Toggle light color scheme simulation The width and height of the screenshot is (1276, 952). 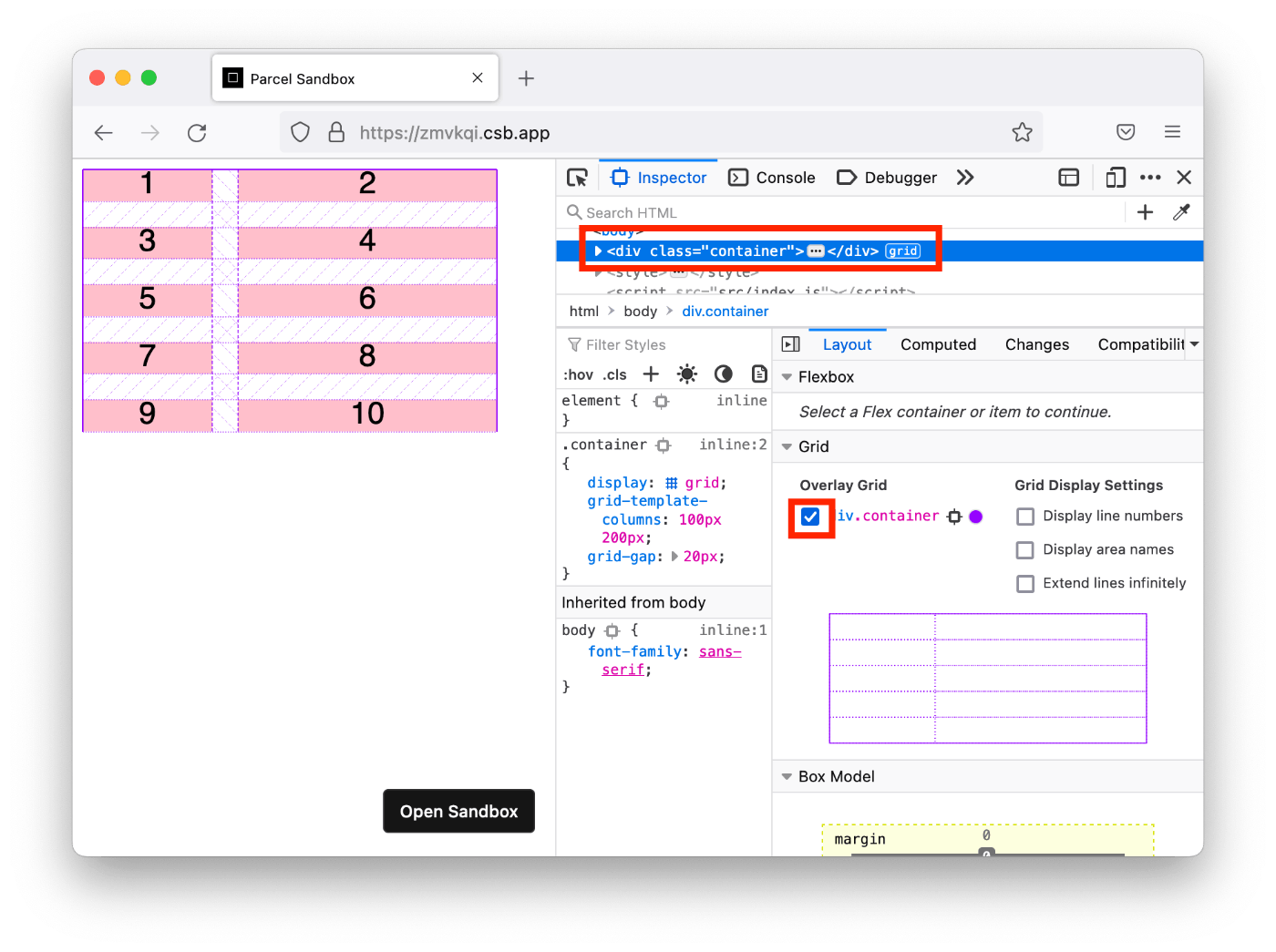point(687,374)
